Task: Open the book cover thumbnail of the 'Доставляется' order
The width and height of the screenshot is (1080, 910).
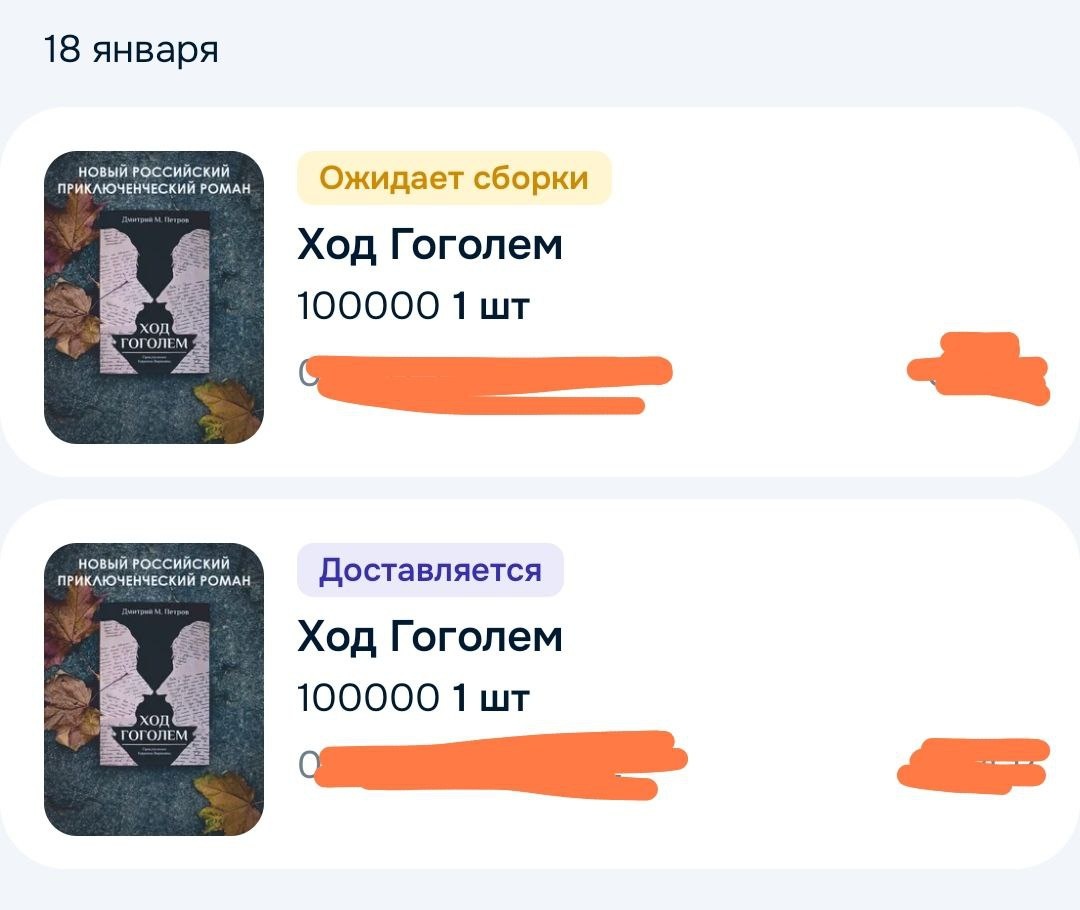Action: 154,689
